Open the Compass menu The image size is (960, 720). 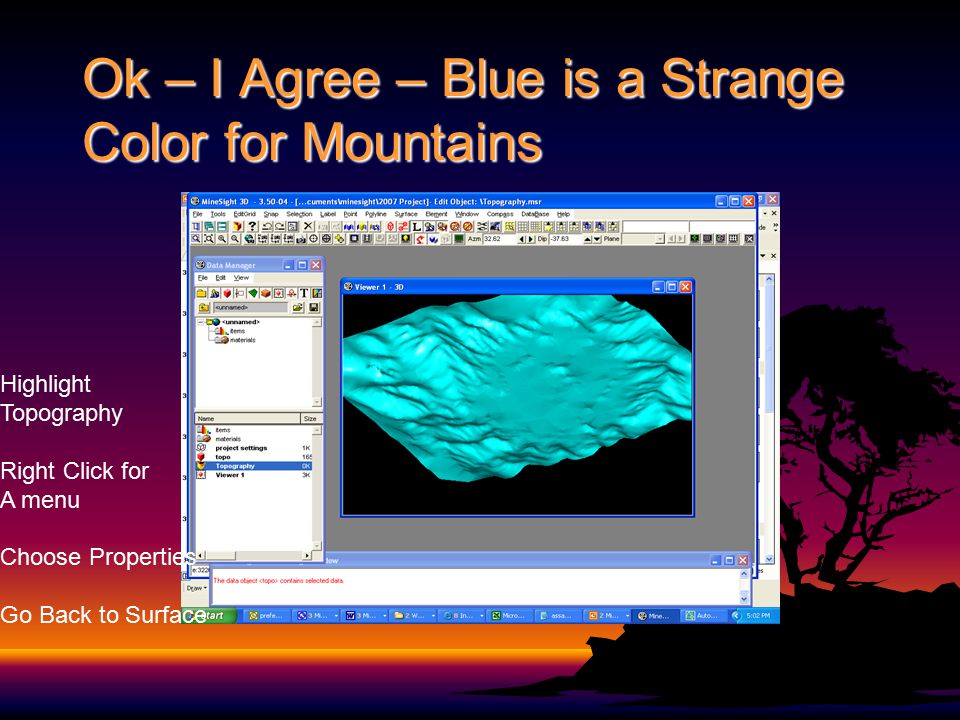pos(500,214)
